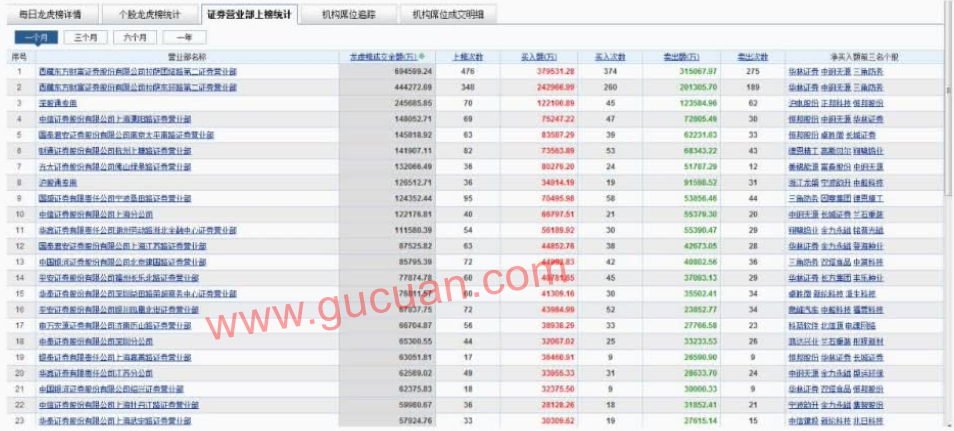Screen dimensions: 954x431
Task: Open 沪股通专用 brokerage link in row 8
Action: tap(58, 183)
